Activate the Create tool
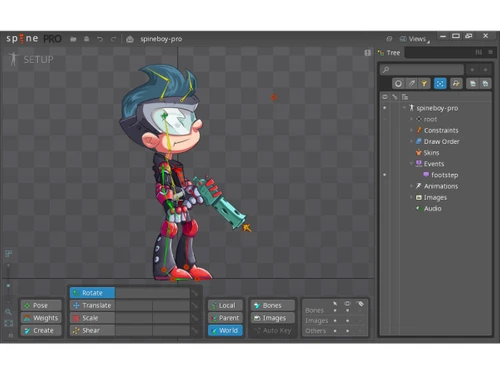The height and width of the screenshot is (375, 500). point(41,330)
